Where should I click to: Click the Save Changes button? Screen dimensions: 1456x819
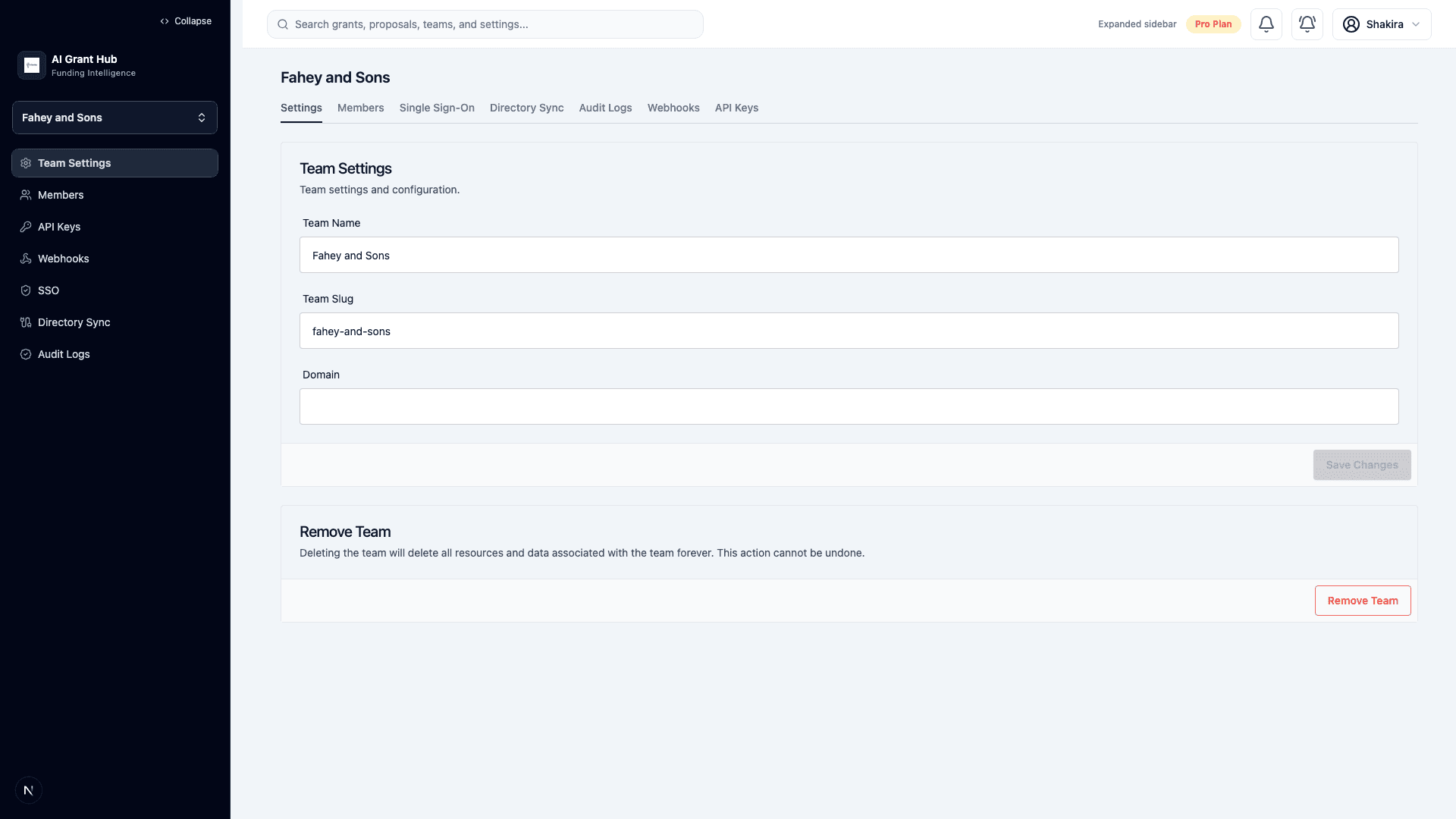(1362, 465)
